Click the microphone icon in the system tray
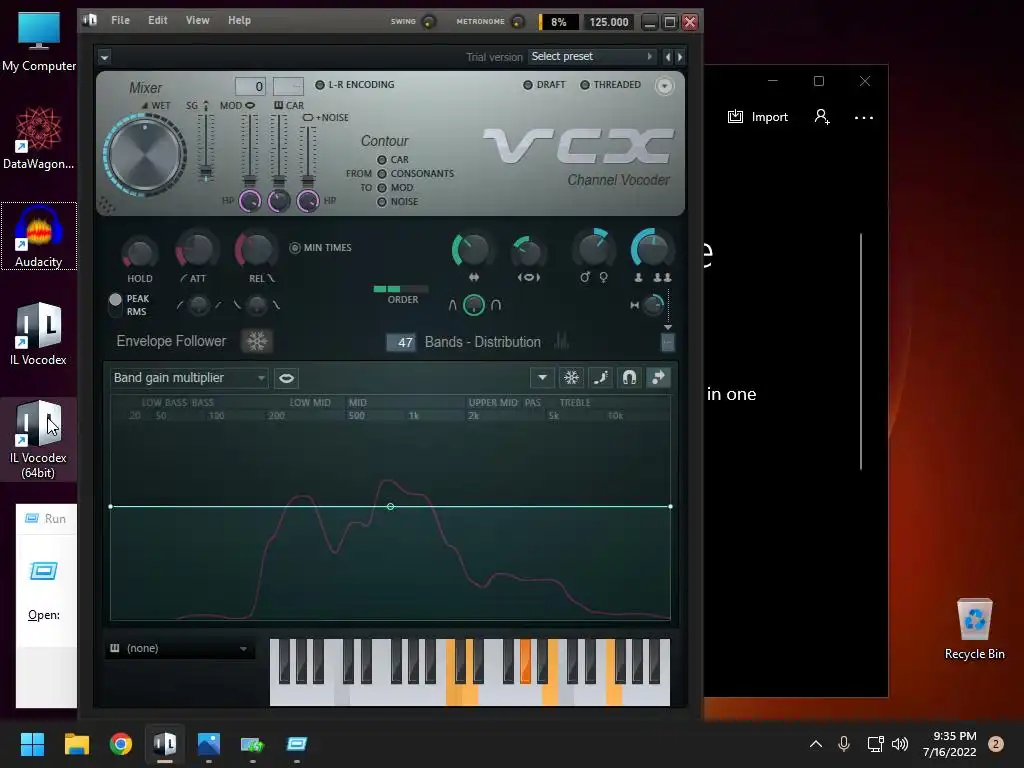The height and width of the screenshot is (768, 1024). coord(844,744)
